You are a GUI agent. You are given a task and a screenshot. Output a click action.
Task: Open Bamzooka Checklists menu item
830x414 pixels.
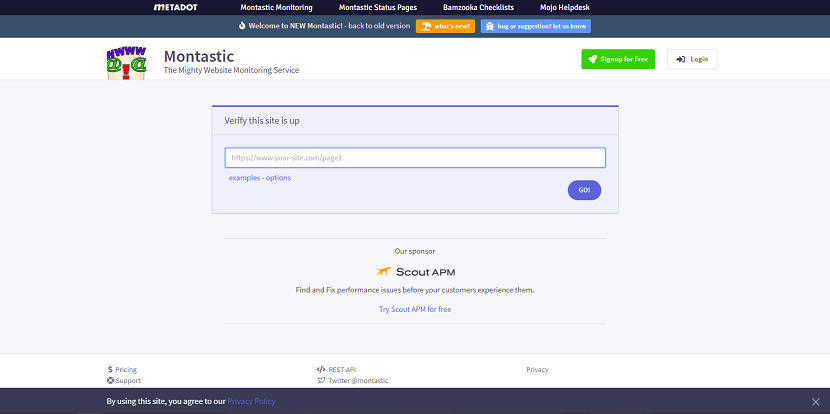tap(479, 7)
